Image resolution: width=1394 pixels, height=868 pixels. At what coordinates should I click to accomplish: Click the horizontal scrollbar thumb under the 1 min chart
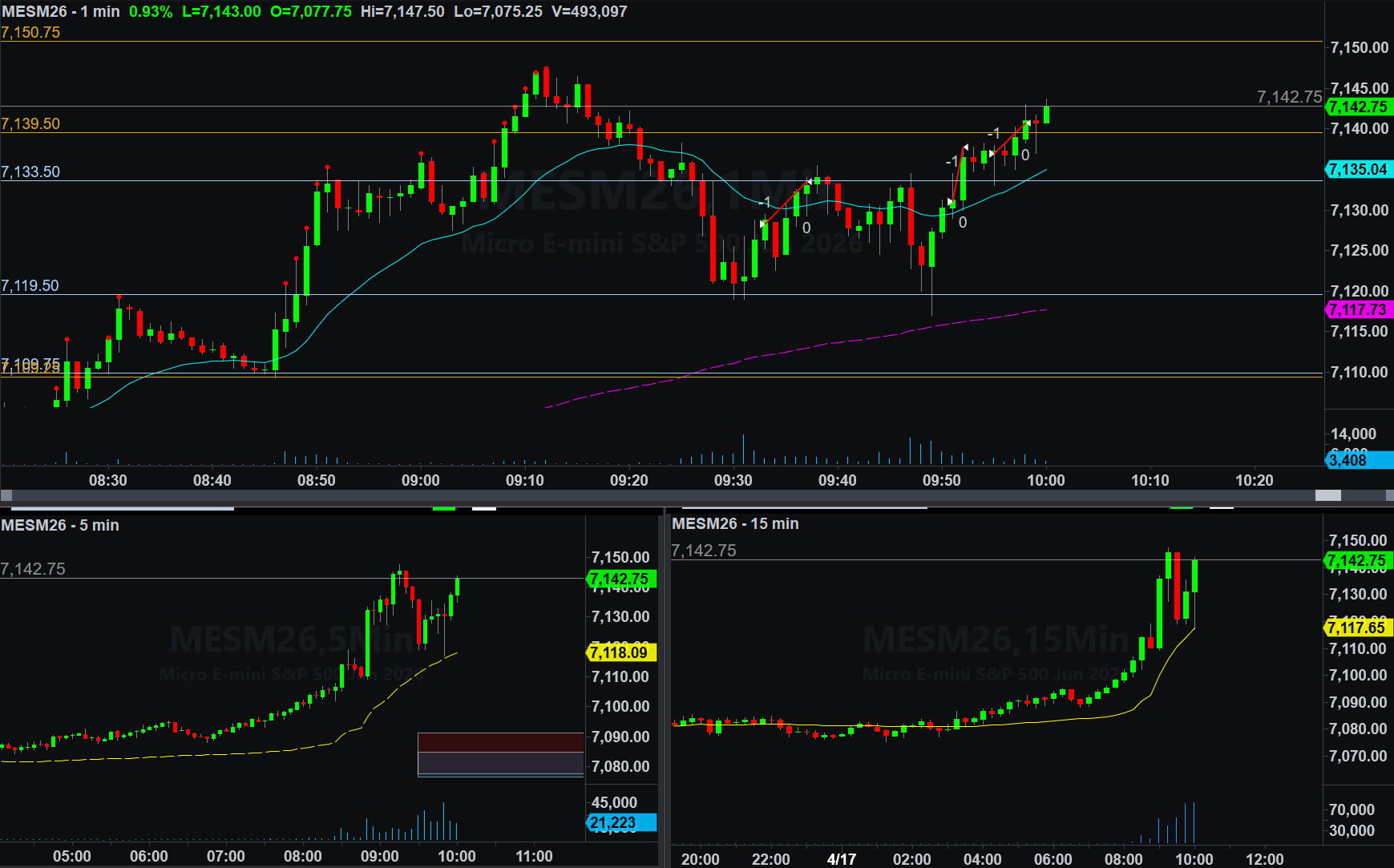[1328, 495]
